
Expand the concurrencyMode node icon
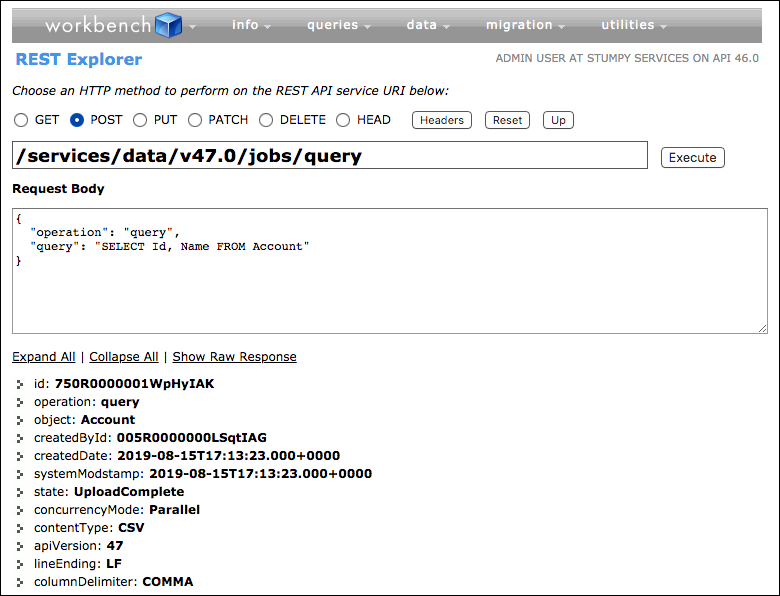pyautogui.click(x=20, y=510)
